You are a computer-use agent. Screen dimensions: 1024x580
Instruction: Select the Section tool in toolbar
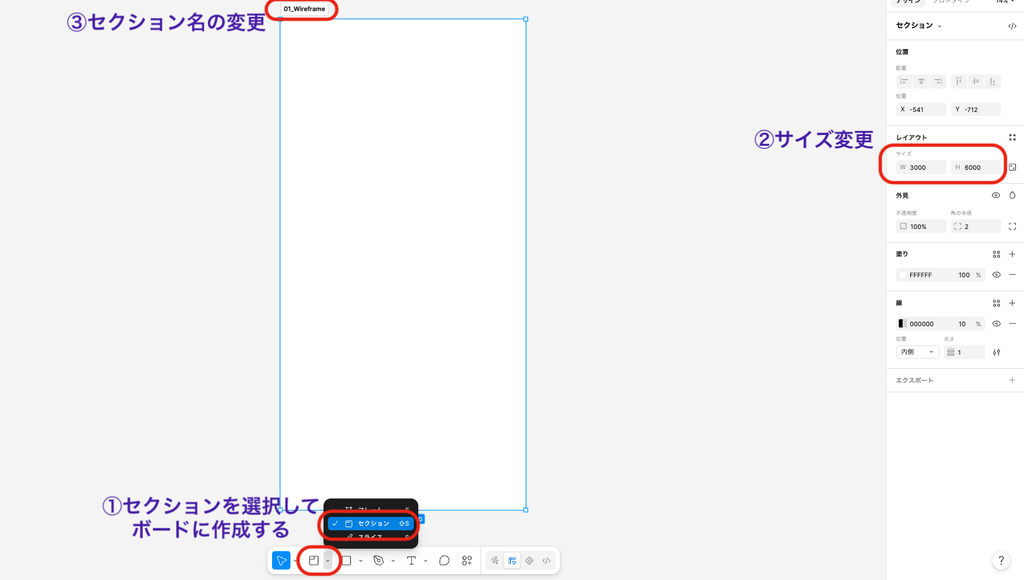(313, 560)
